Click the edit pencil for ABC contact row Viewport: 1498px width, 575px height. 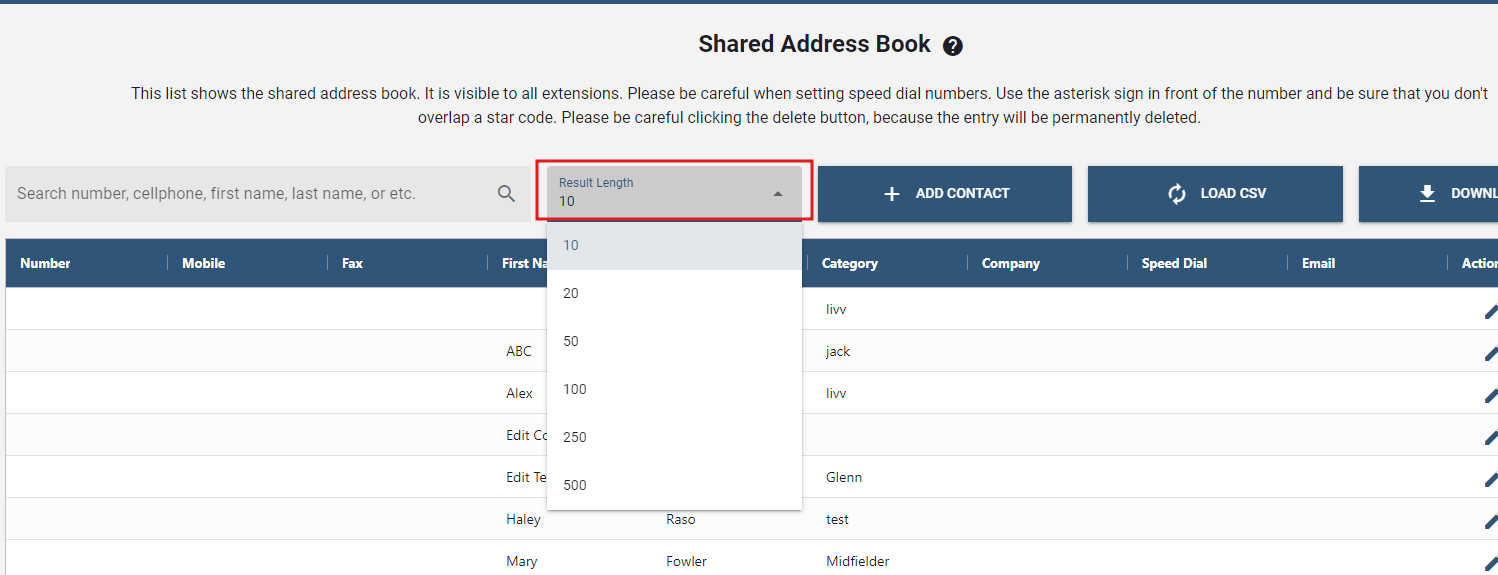[x=1490, y=353]
